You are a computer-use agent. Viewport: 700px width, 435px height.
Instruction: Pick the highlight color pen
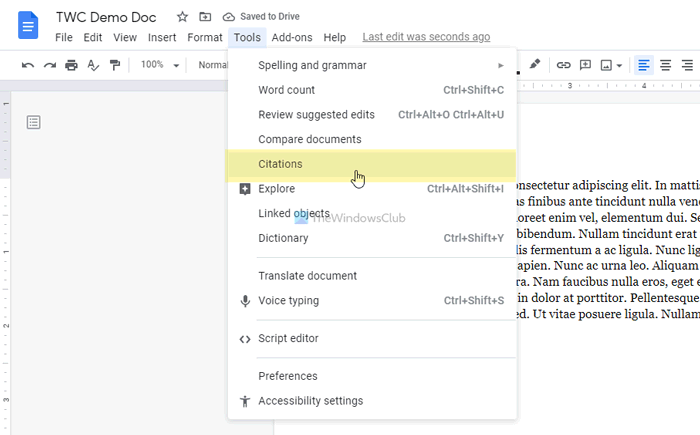535,65
